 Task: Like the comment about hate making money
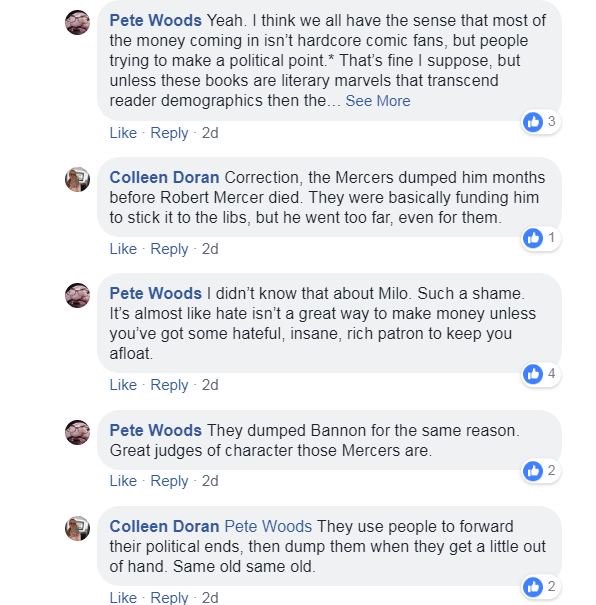[x=123, y=385]
